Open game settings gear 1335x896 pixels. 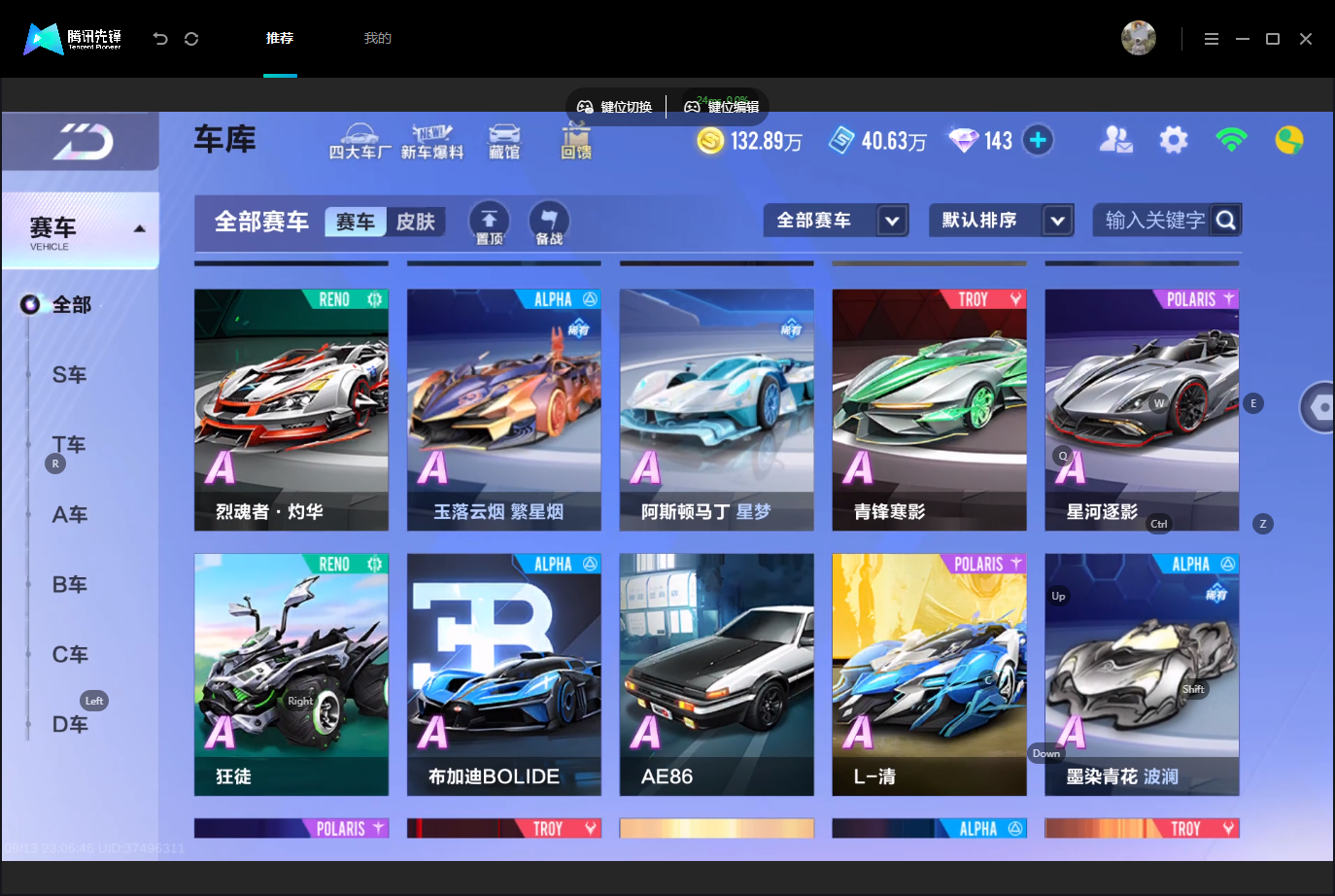pos(1174,141)
